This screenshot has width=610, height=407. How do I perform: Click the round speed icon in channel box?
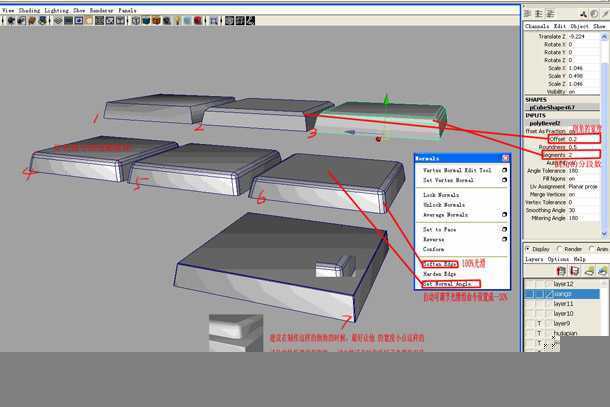tap(594, 14)
